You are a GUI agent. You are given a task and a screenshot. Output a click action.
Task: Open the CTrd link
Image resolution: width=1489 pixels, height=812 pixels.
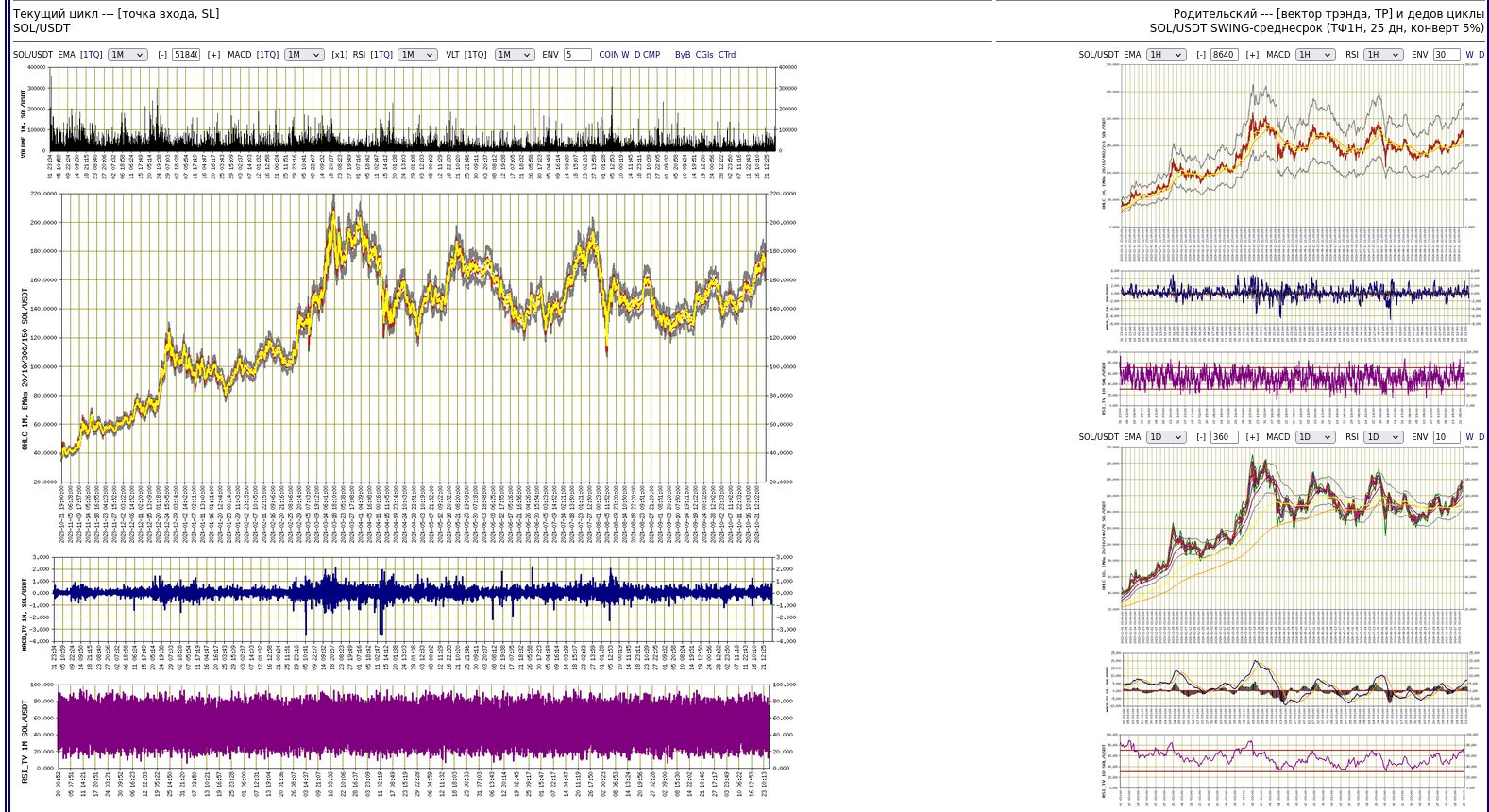(x=727, y=55)
